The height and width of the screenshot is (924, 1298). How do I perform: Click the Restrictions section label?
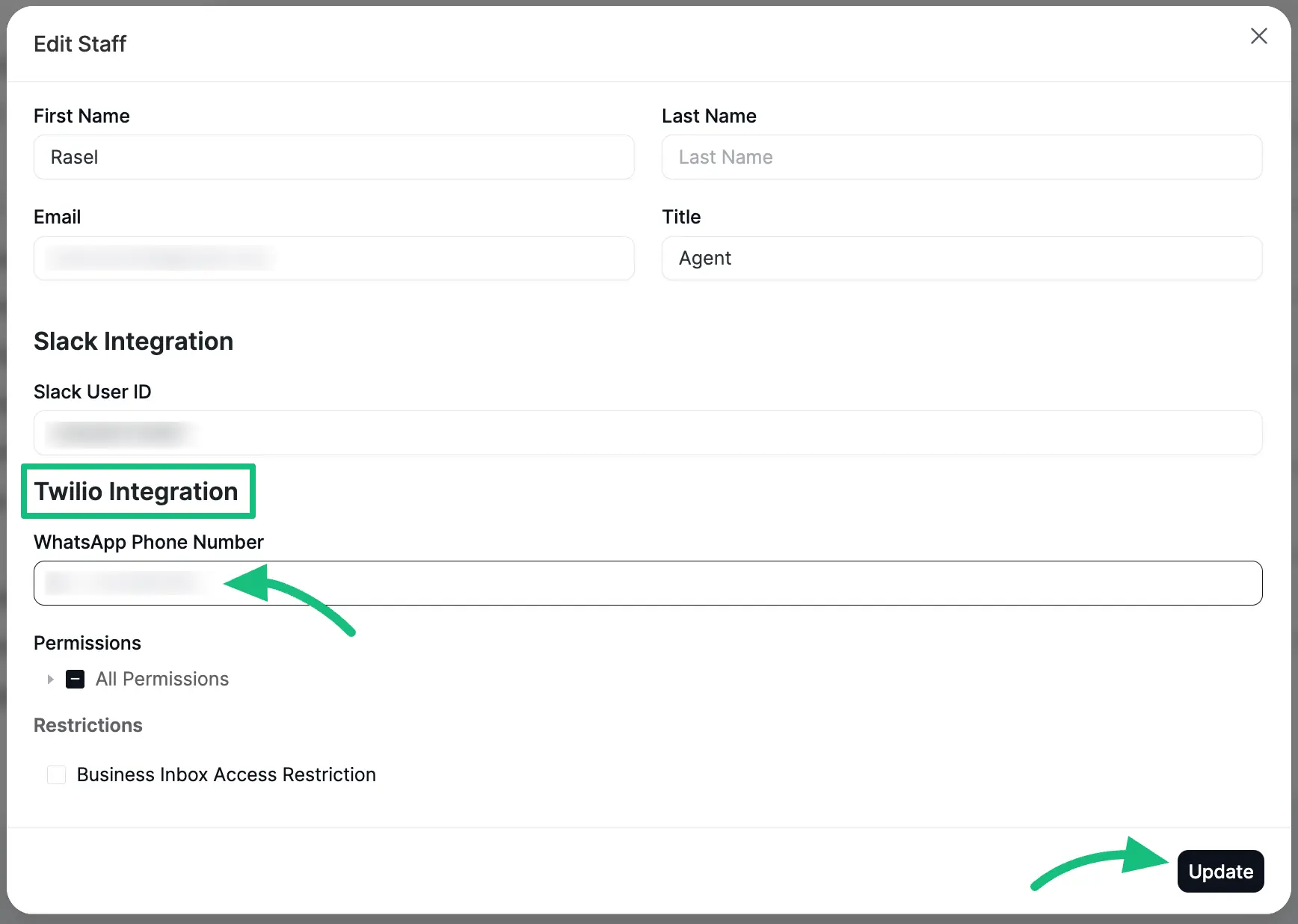coord(87,725)
